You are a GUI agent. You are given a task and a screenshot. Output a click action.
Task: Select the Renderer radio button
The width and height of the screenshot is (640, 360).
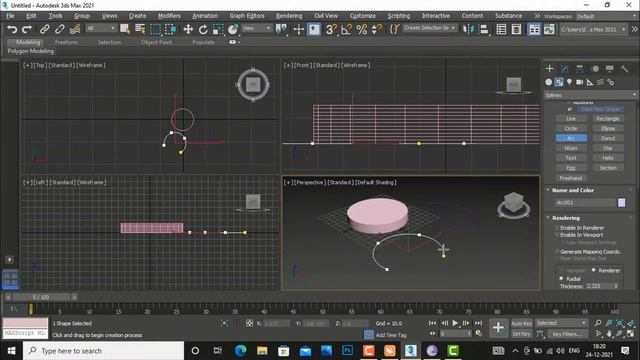coord(593,270)
